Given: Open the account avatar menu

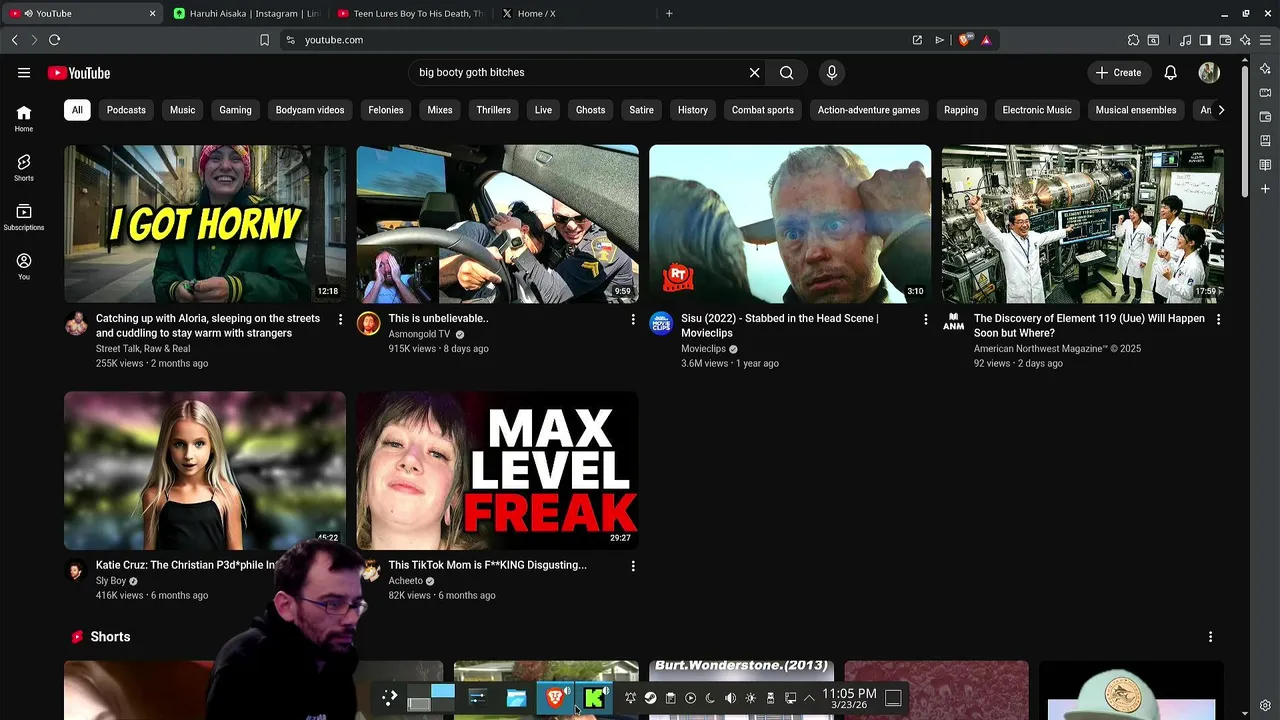Looking at the screenshot, I should pos(1209,73).
